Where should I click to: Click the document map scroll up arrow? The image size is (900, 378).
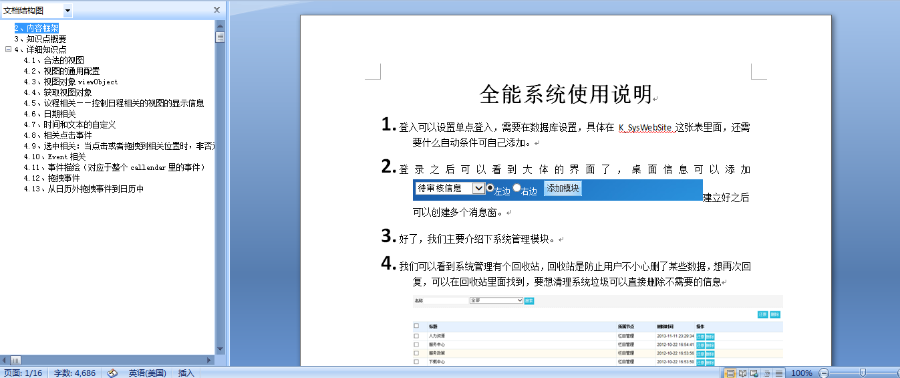coord(220,25)
